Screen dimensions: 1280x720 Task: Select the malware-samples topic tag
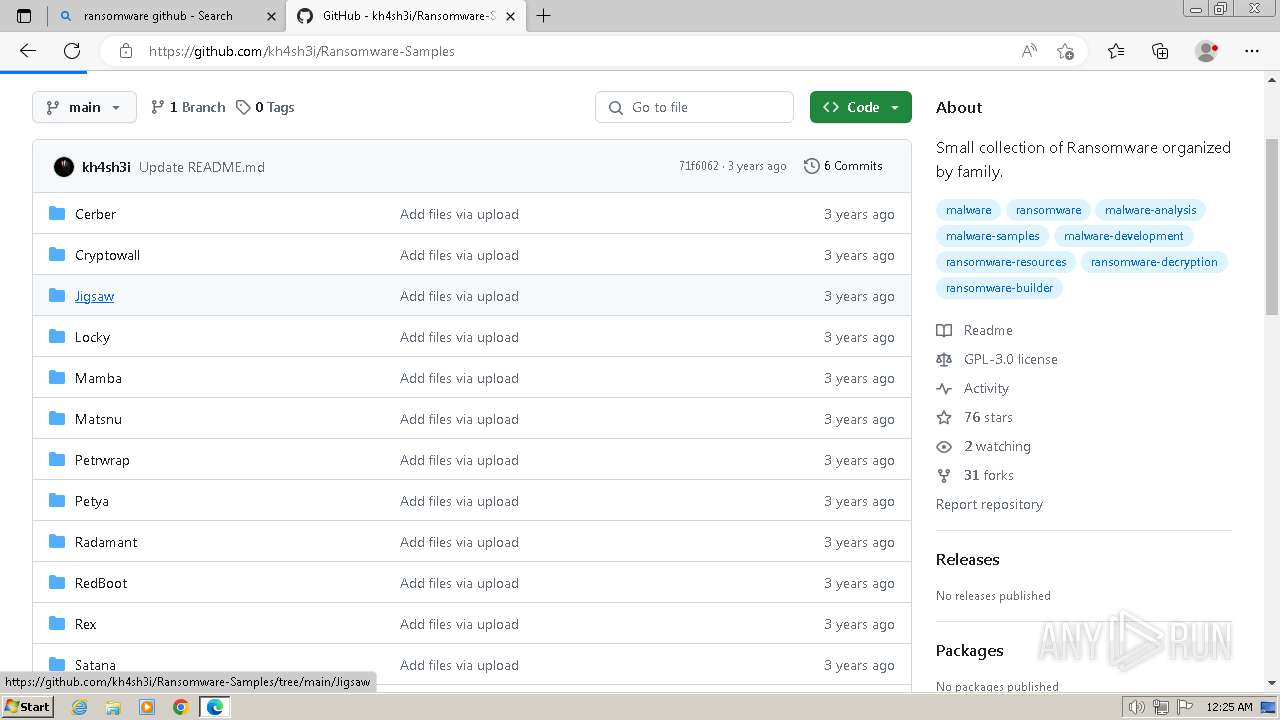992,236
